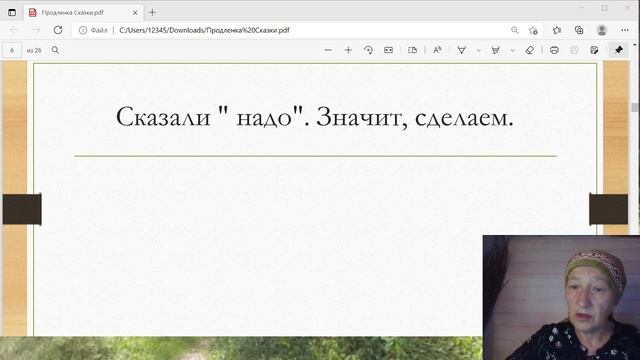Click the vertical scrollbar thumb

pyautogui.click(x=634, y=107)
